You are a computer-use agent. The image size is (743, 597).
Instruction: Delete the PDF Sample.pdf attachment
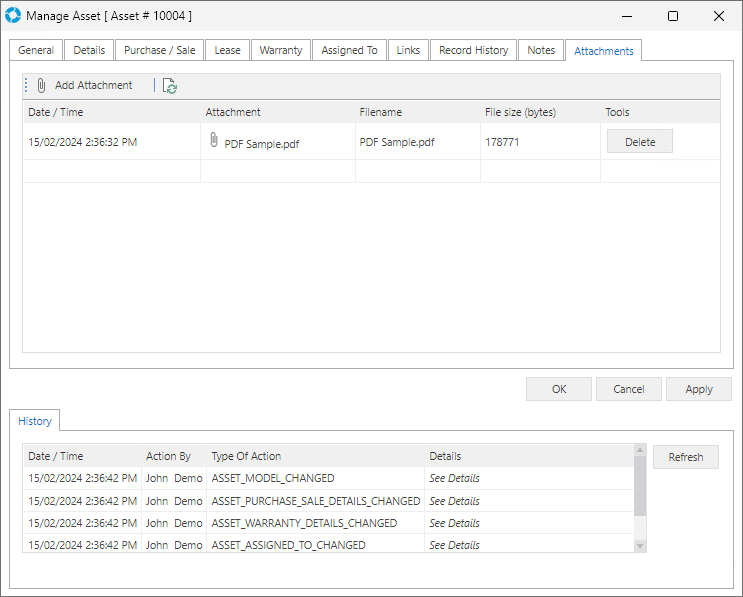coord(639,142)
